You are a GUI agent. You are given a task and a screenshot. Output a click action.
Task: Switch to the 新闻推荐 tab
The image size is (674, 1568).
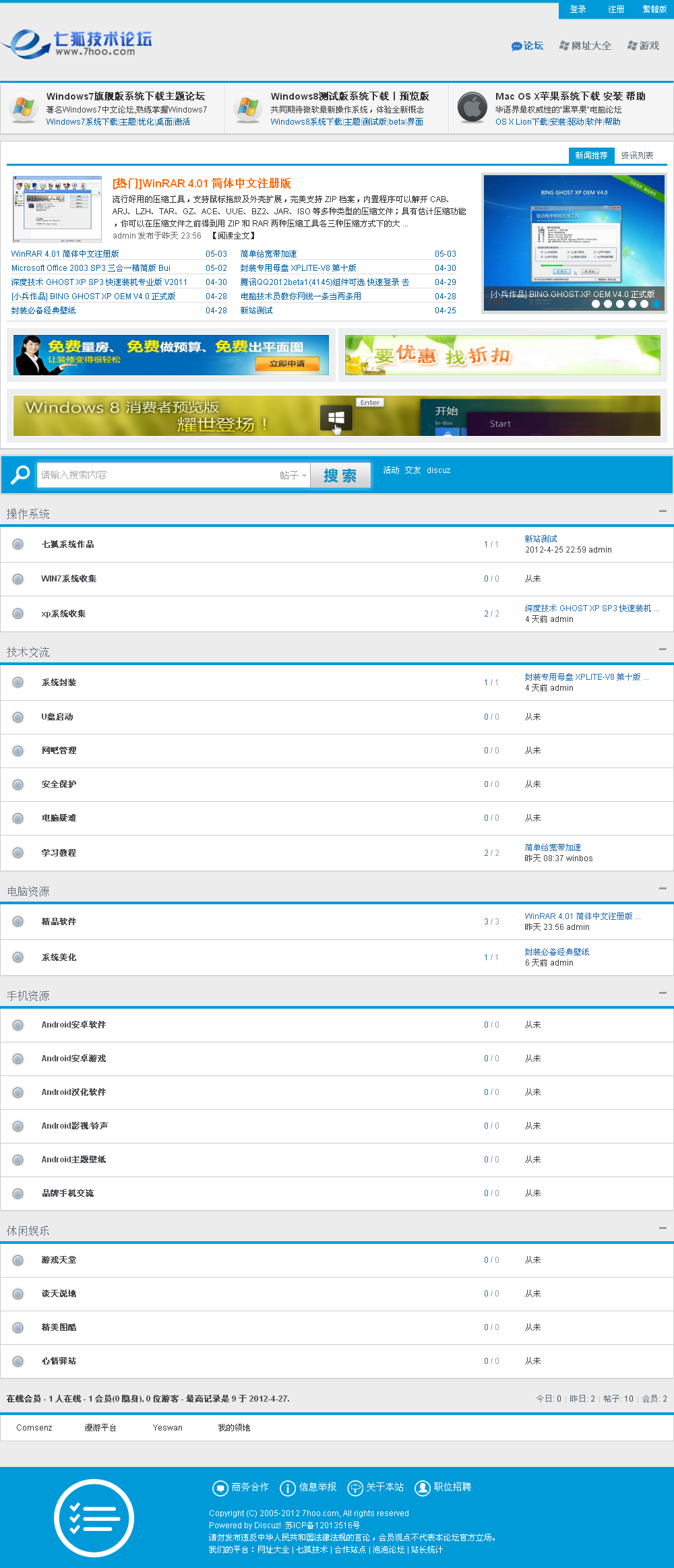pyautogui.click(x=591, y=156)
